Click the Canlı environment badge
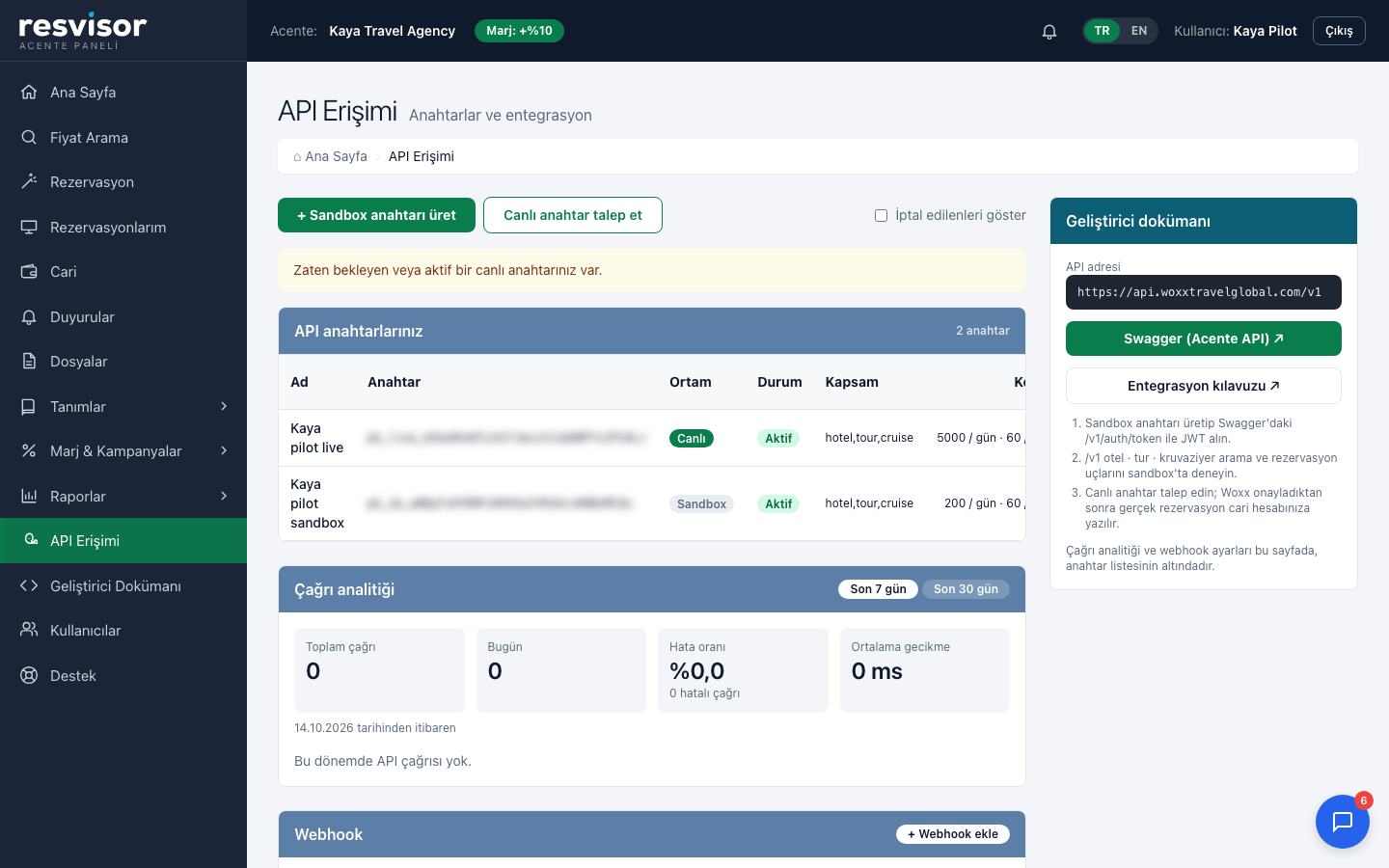 click(692, 438)
